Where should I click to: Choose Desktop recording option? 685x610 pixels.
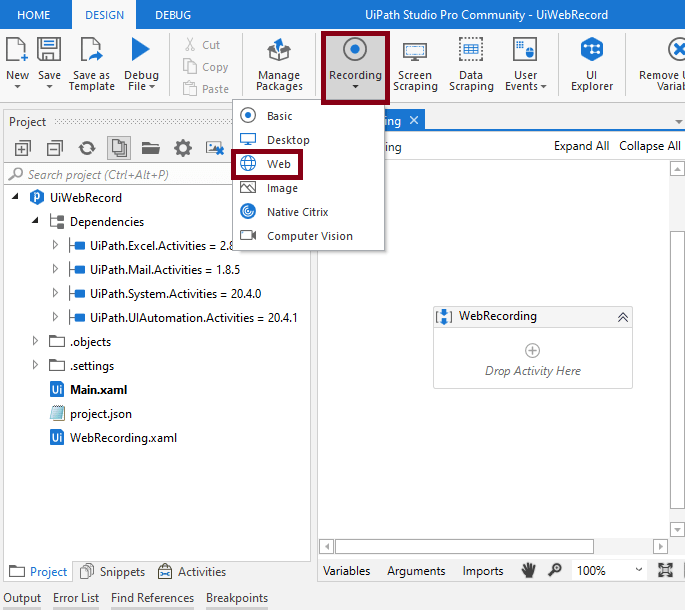click(x=308, y=140)
